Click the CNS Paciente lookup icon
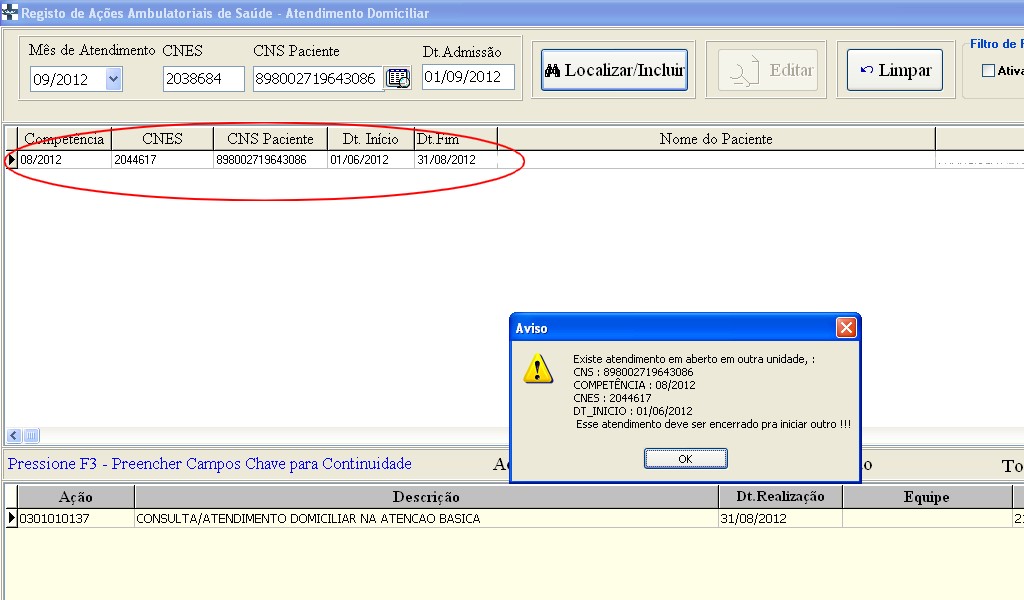Screen dimensions: 1024x600 (x=398, y=78)
